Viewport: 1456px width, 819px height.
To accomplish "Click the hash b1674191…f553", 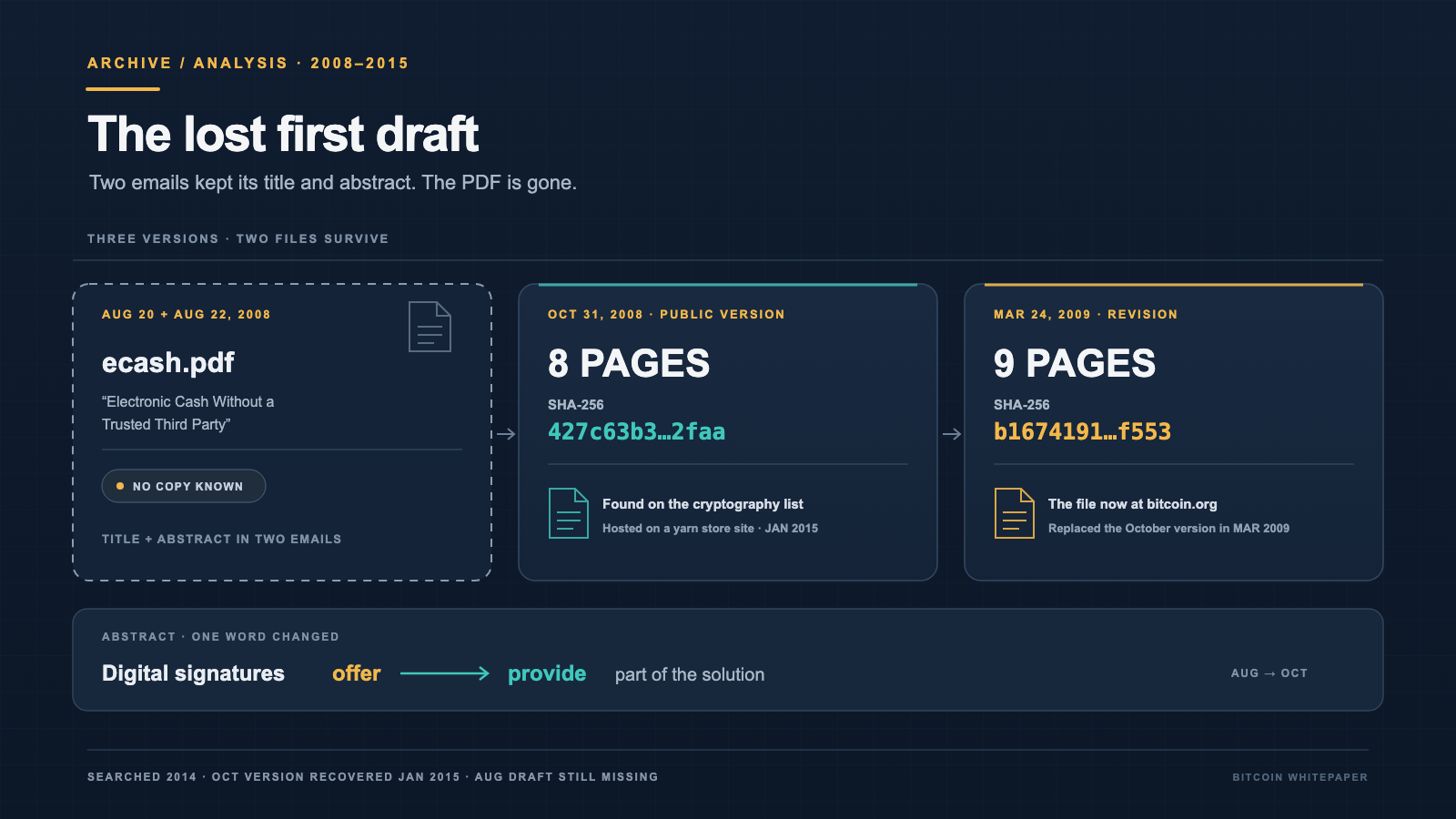I will click(1083, 431).
